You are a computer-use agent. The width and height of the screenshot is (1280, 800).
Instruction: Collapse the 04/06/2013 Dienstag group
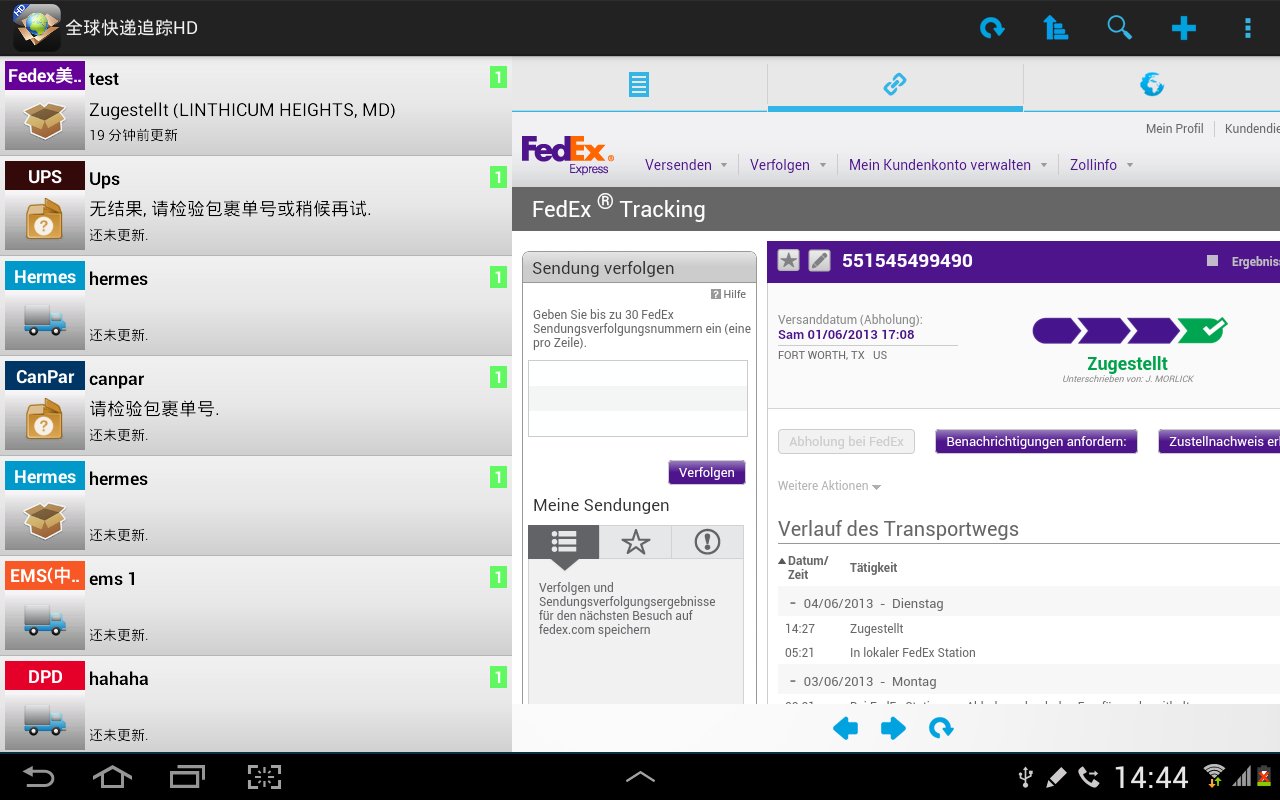pos(793,603)
